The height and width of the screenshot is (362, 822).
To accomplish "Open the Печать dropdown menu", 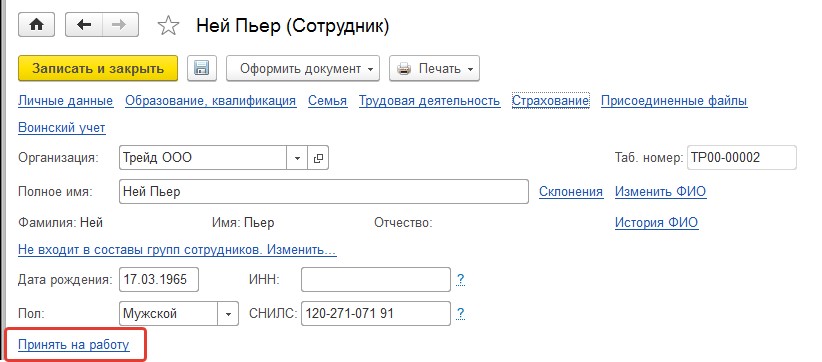I will 434,69.
